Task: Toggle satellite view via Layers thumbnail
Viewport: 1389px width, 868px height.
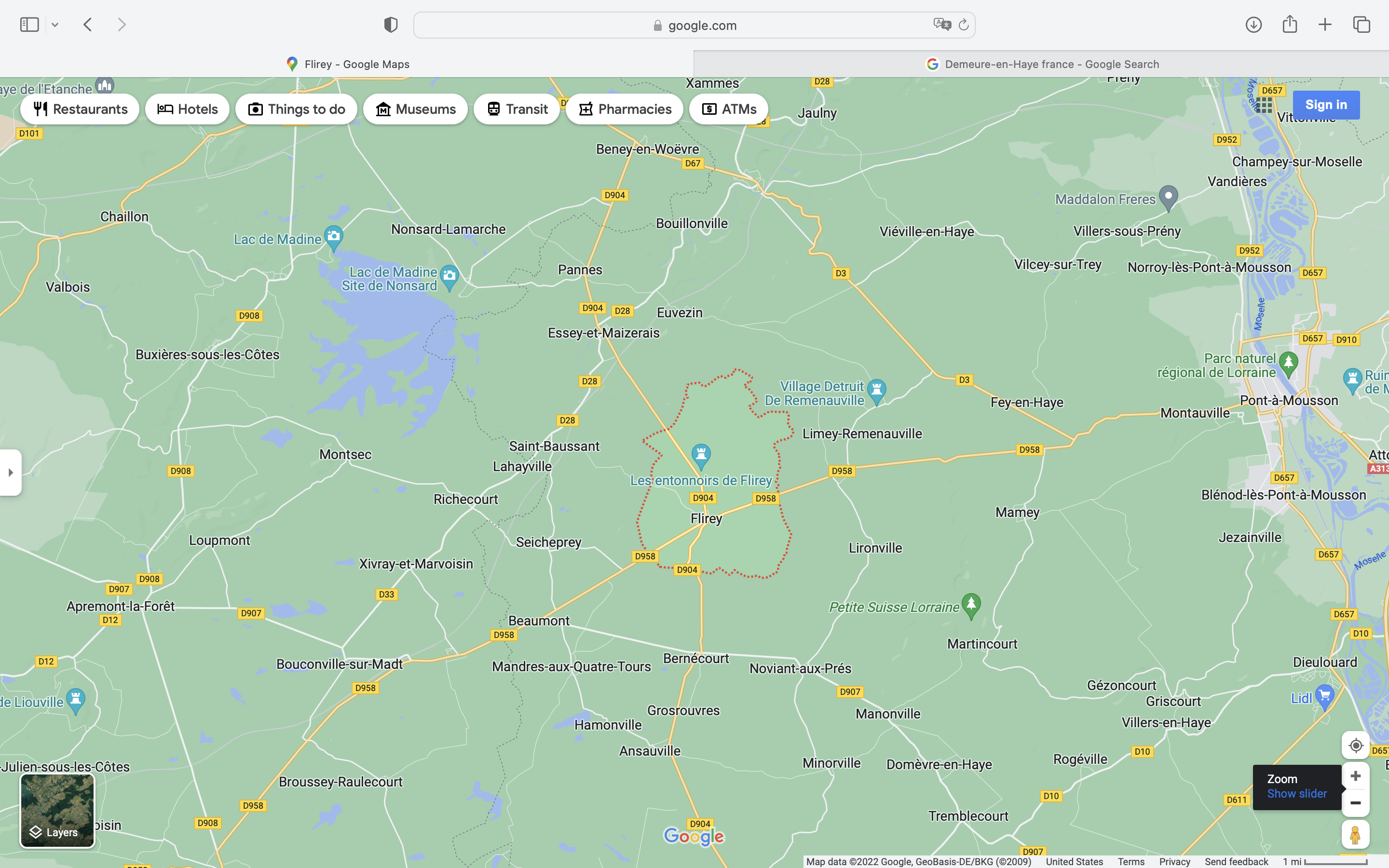Action: point(57,811)
